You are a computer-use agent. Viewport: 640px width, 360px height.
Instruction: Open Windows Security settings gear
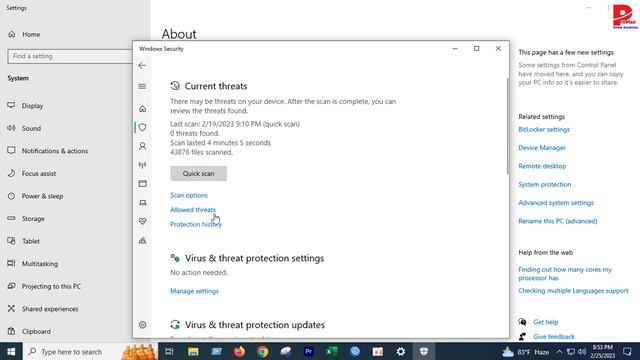(x=142, y=325)
